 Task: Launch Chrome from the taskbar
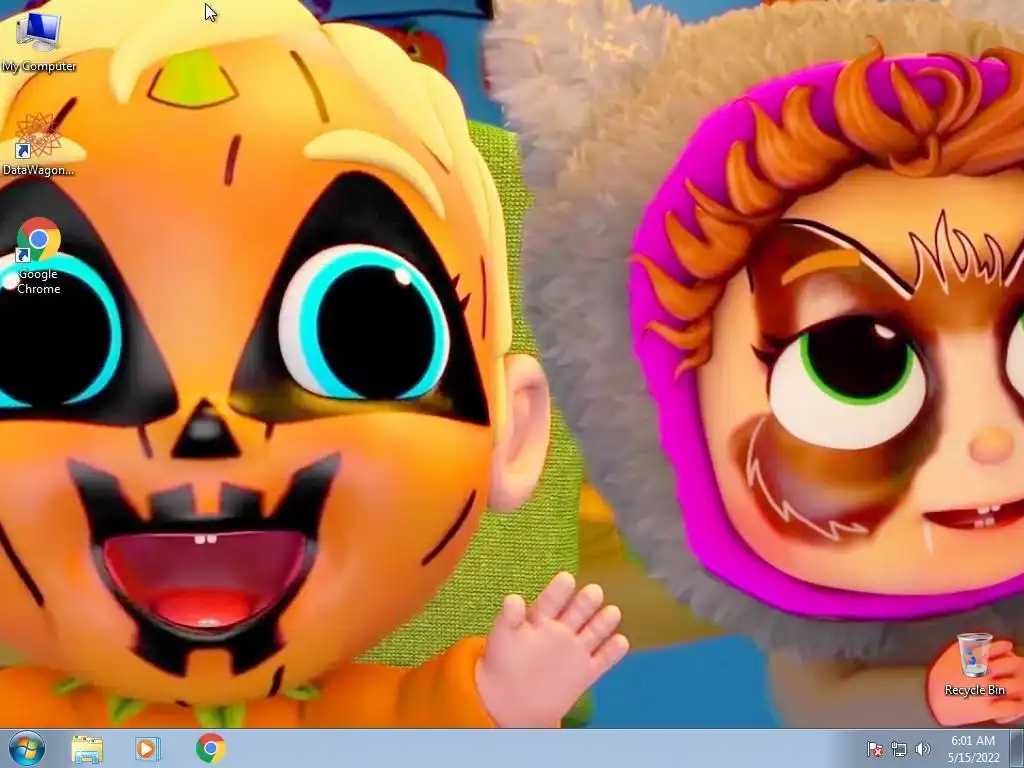[210, 748]
